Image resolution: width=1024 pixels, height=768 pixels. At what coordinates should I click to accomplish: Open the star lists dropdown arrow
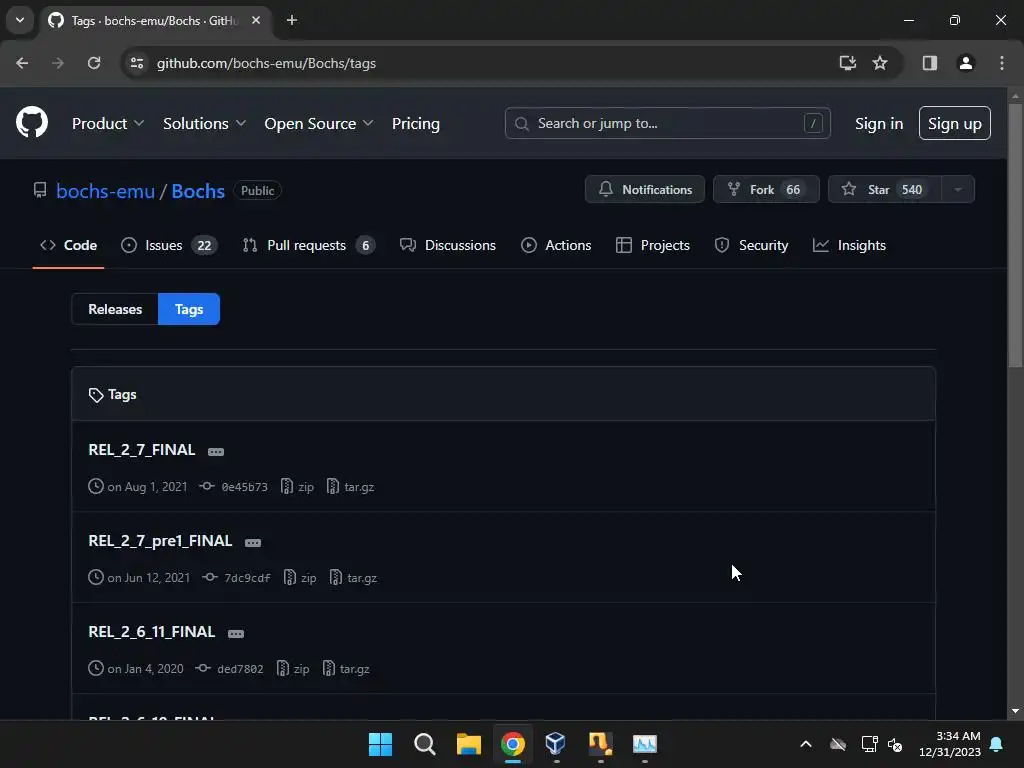coord(958,189)
